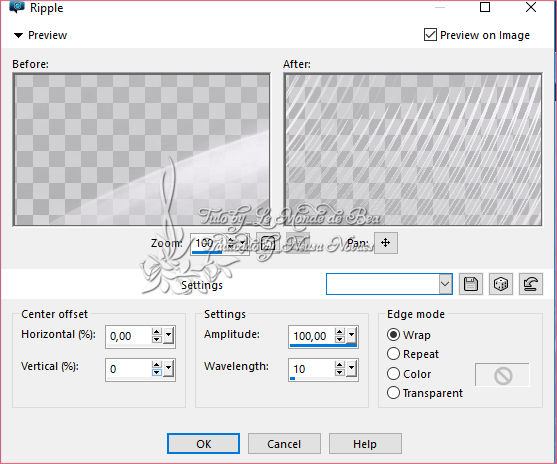The height and width of the screenshot is (464, 557).
Task: Open the Amplitude slider dropdown arrow
Action: click(352, 335)
